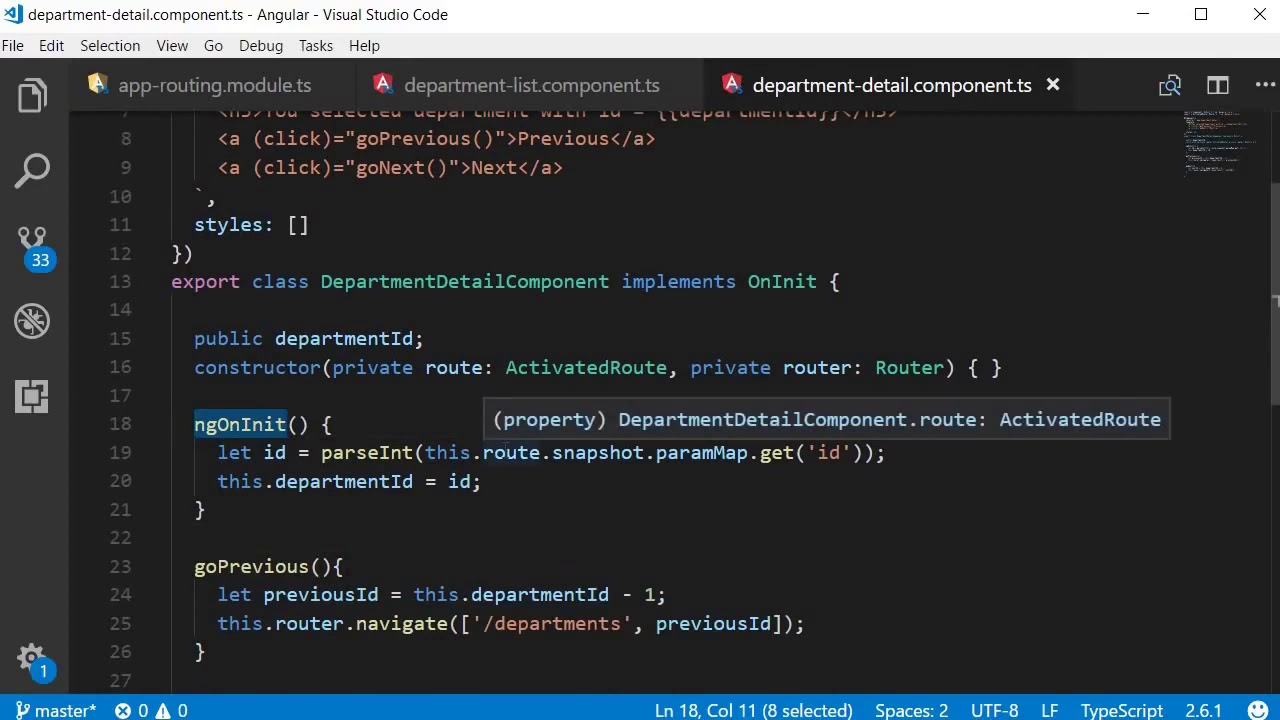This screenshot has height=720, width=1280.
Task: Click the selected ngOnInit text on line 18
Action: tap(240, 424)
